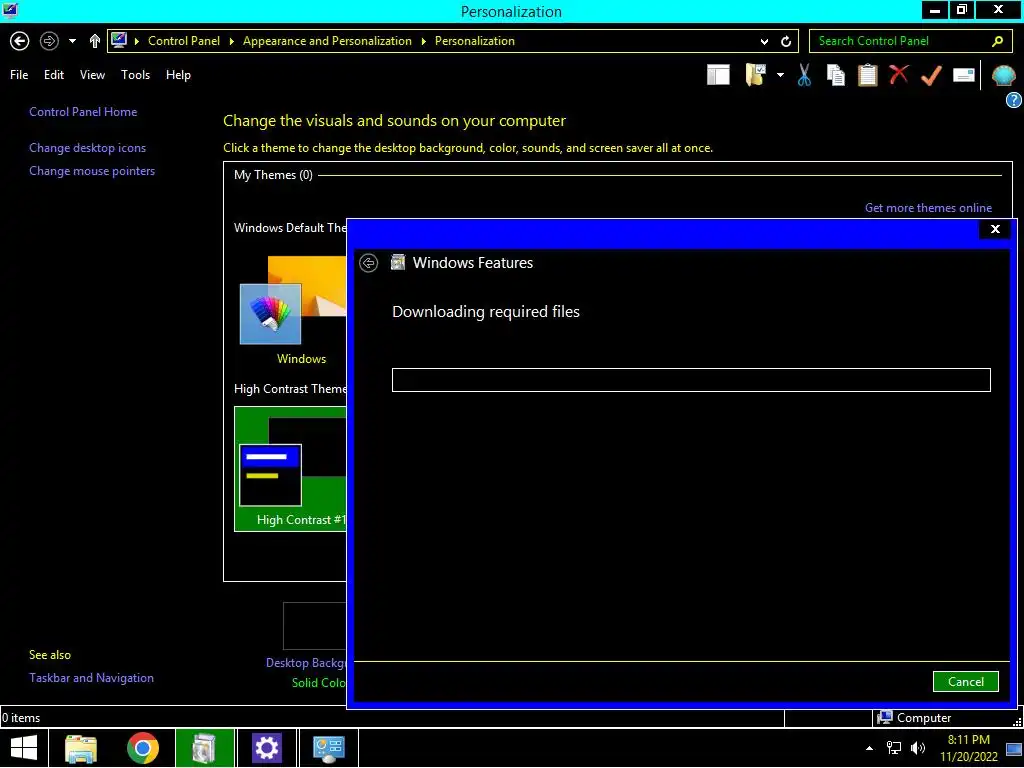Click the forward navigation arrow
The height and width of the screenshot is (768, 1024).
(49, 41)
